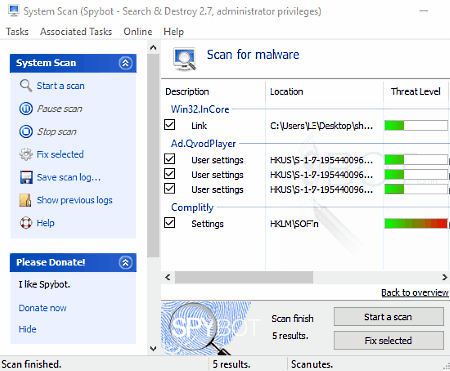
Task: Click the sidebar vertical scrollbar thumb
Action: click(x=153, y=155)
